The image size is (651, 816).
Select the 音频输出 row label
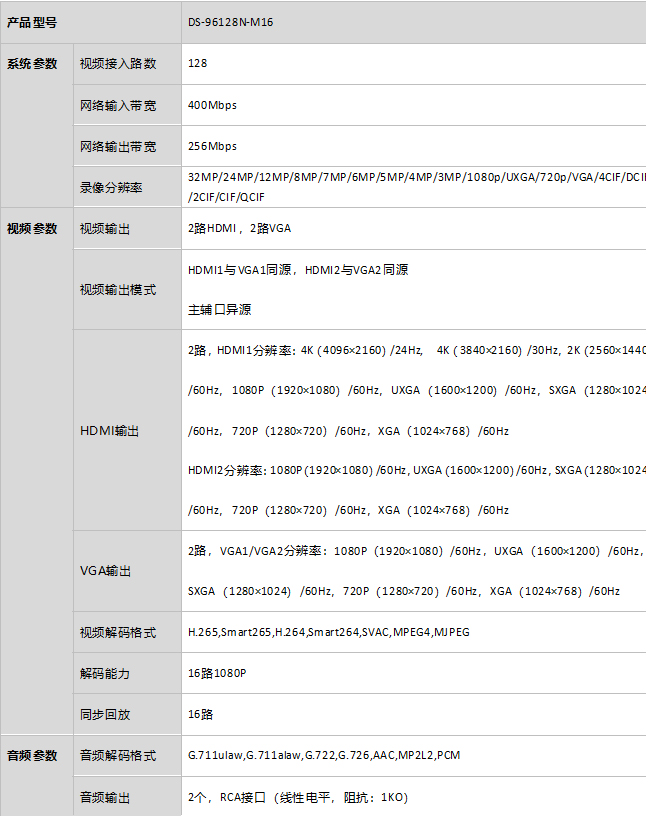point(105,798)
